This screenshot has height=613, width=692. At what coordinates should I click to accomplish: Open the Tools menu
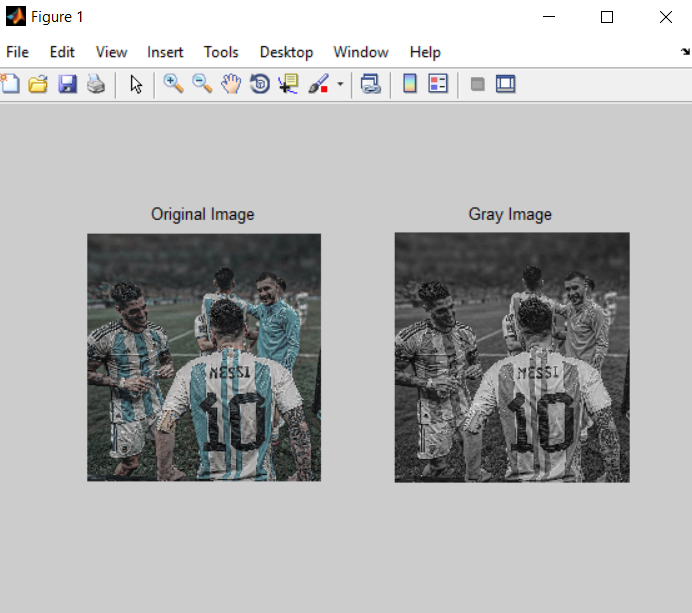221,52
